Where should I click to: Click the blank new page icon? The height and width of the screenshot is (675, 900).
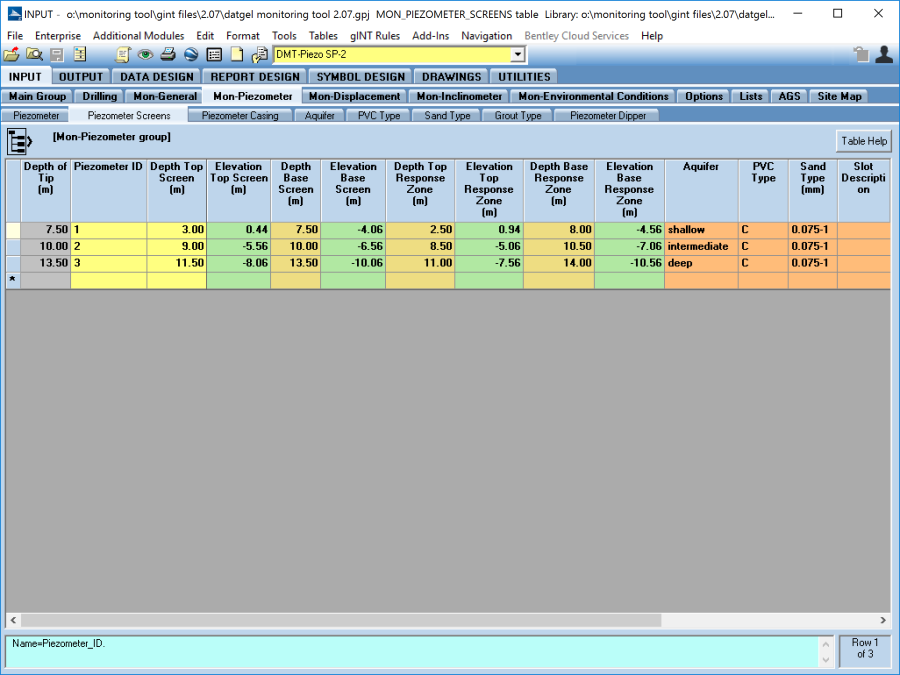237,55
